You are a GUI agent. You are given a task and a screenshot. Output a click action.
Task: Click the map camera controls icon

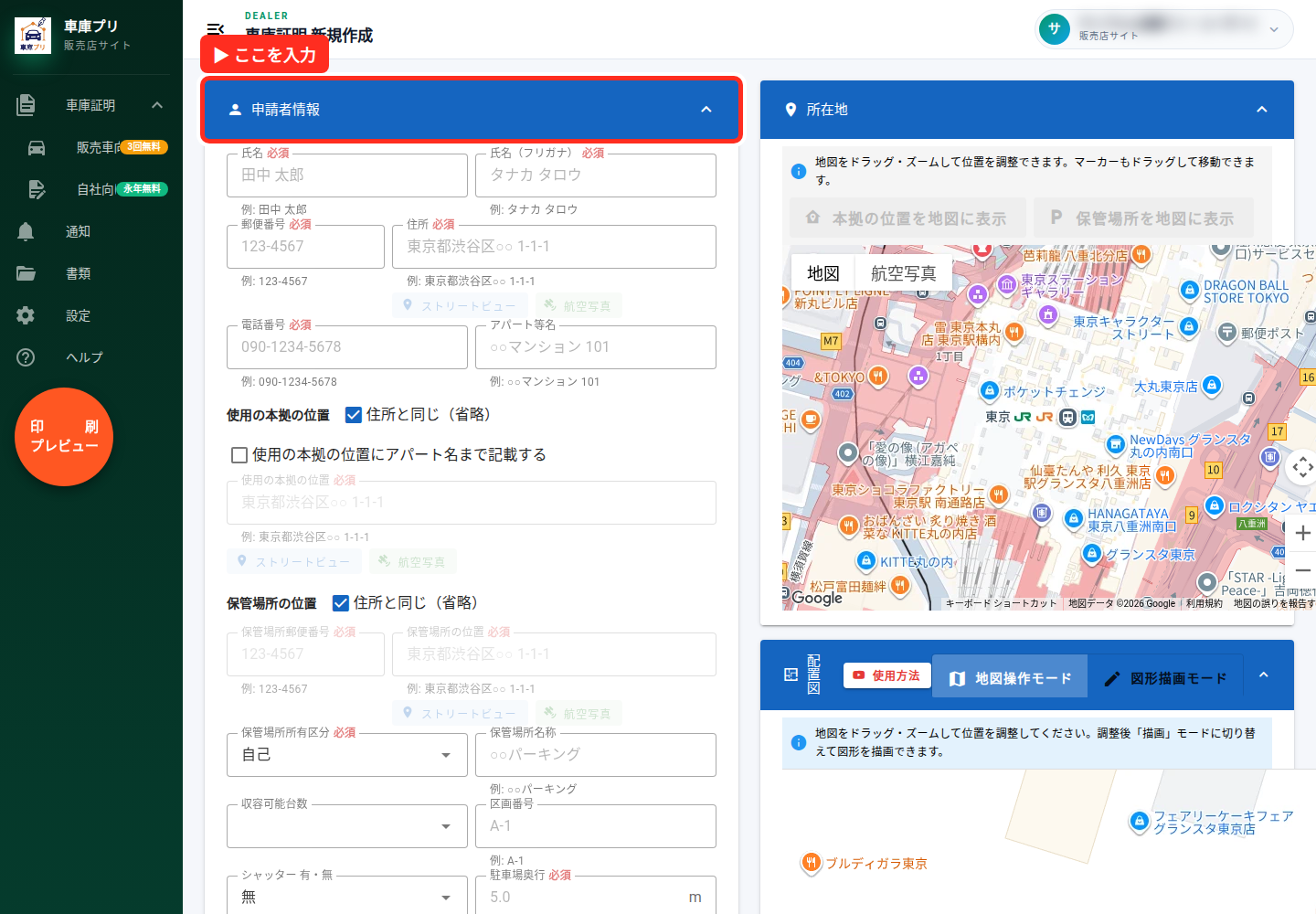pos(1303,468)
